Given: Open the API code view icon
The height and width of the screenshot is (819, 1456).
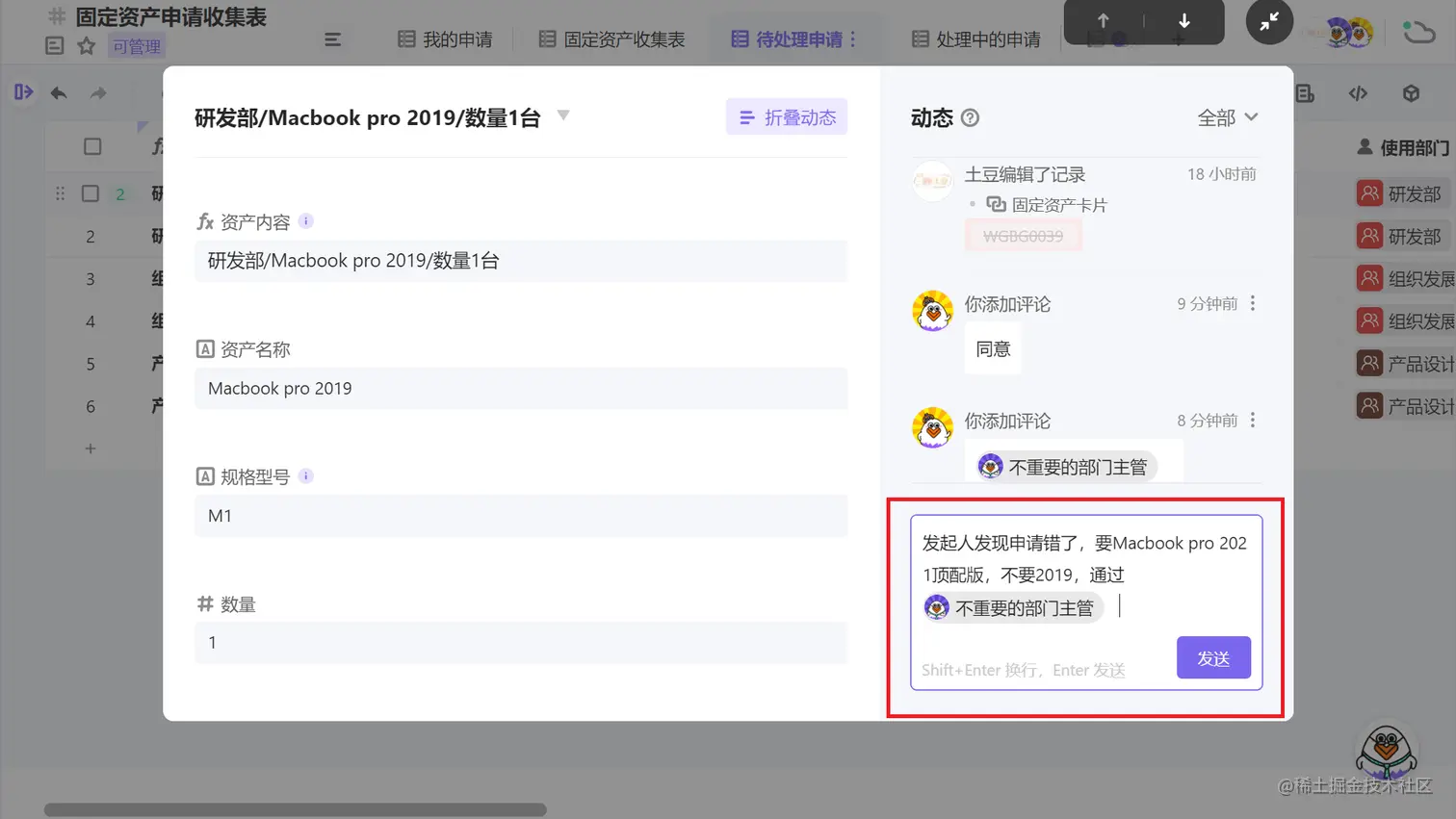Looking at the screenshot, I should (1359, 93).
